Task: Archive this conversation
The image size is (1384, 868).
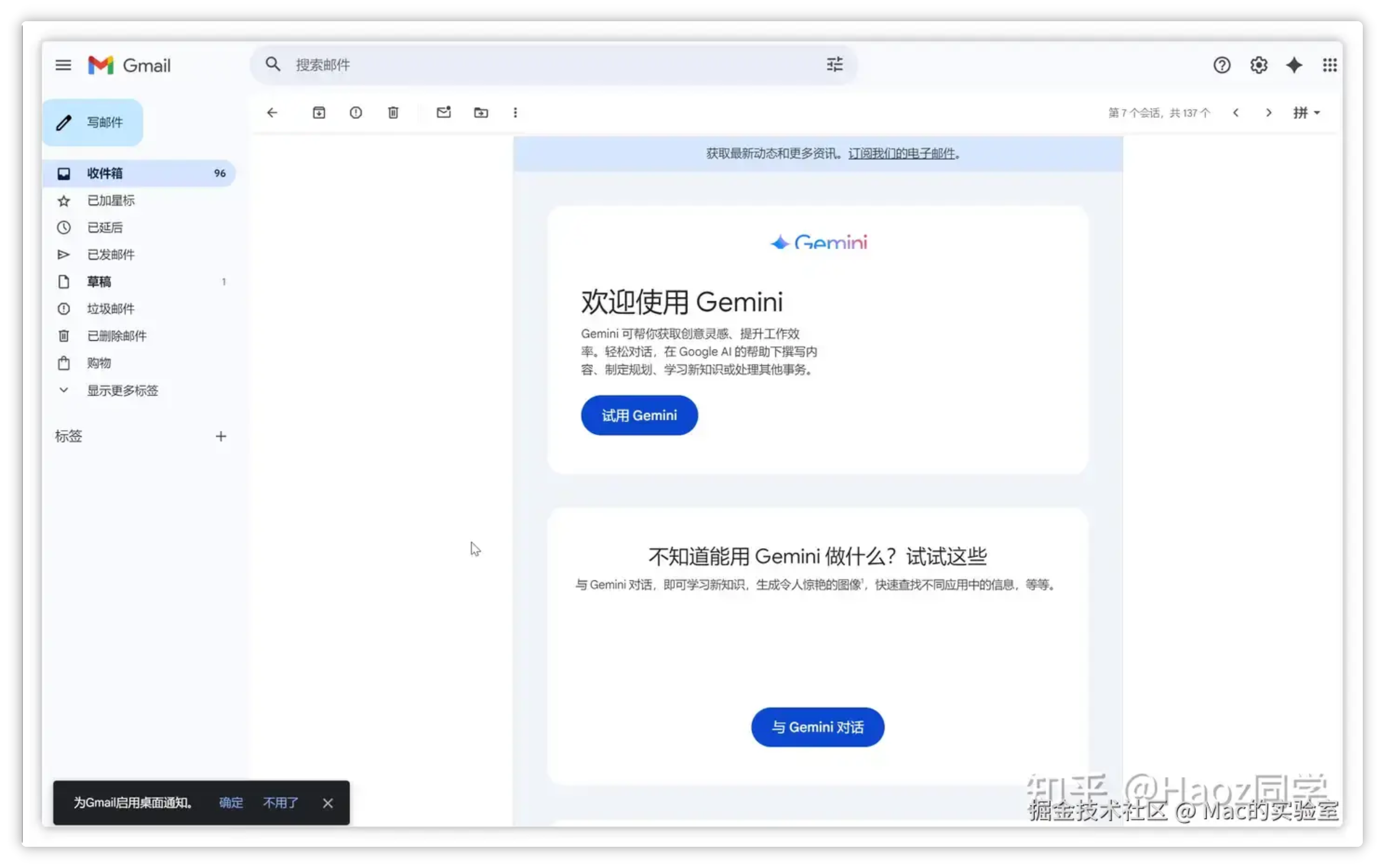Action: pos(319,113)
